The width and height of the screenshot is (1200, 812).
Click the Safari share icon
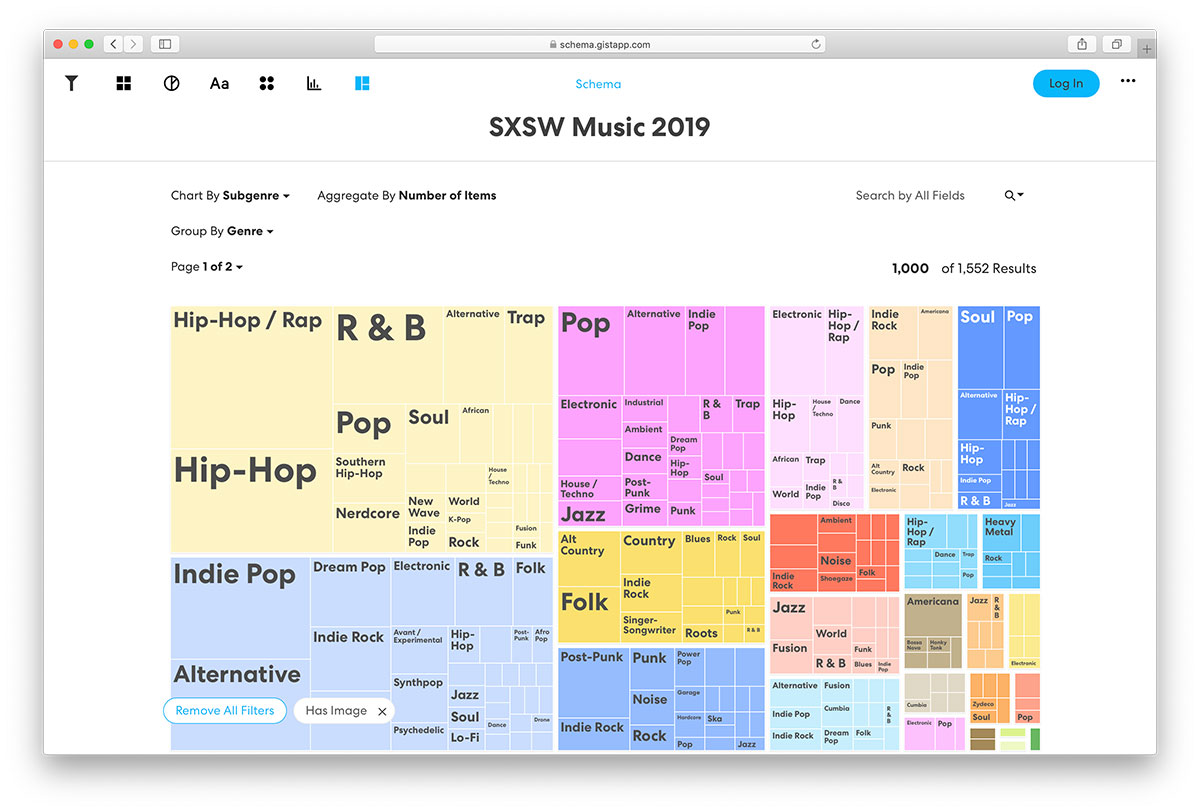[1082, 44]
